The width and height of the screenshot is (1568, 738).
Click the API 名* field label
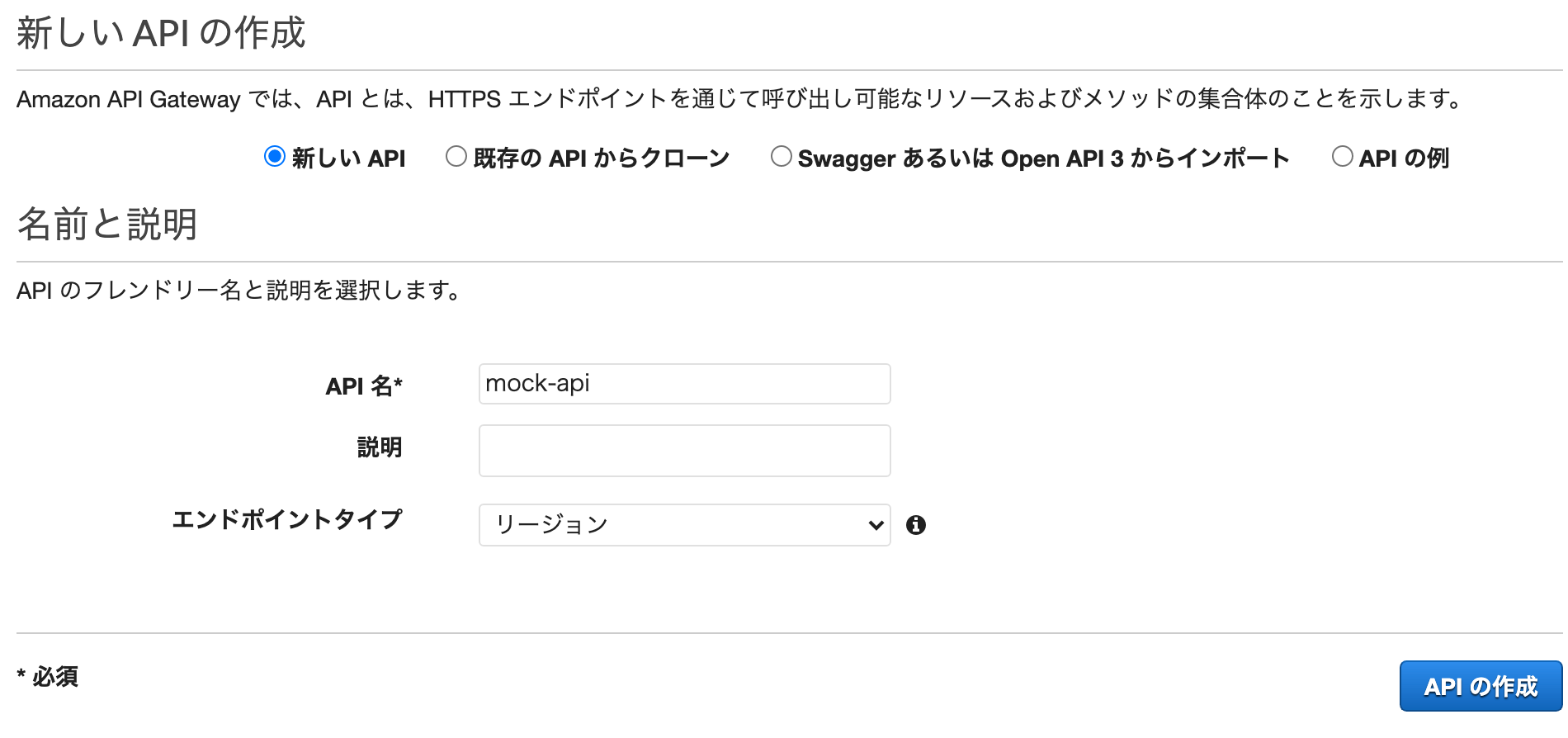click(364, 386)
